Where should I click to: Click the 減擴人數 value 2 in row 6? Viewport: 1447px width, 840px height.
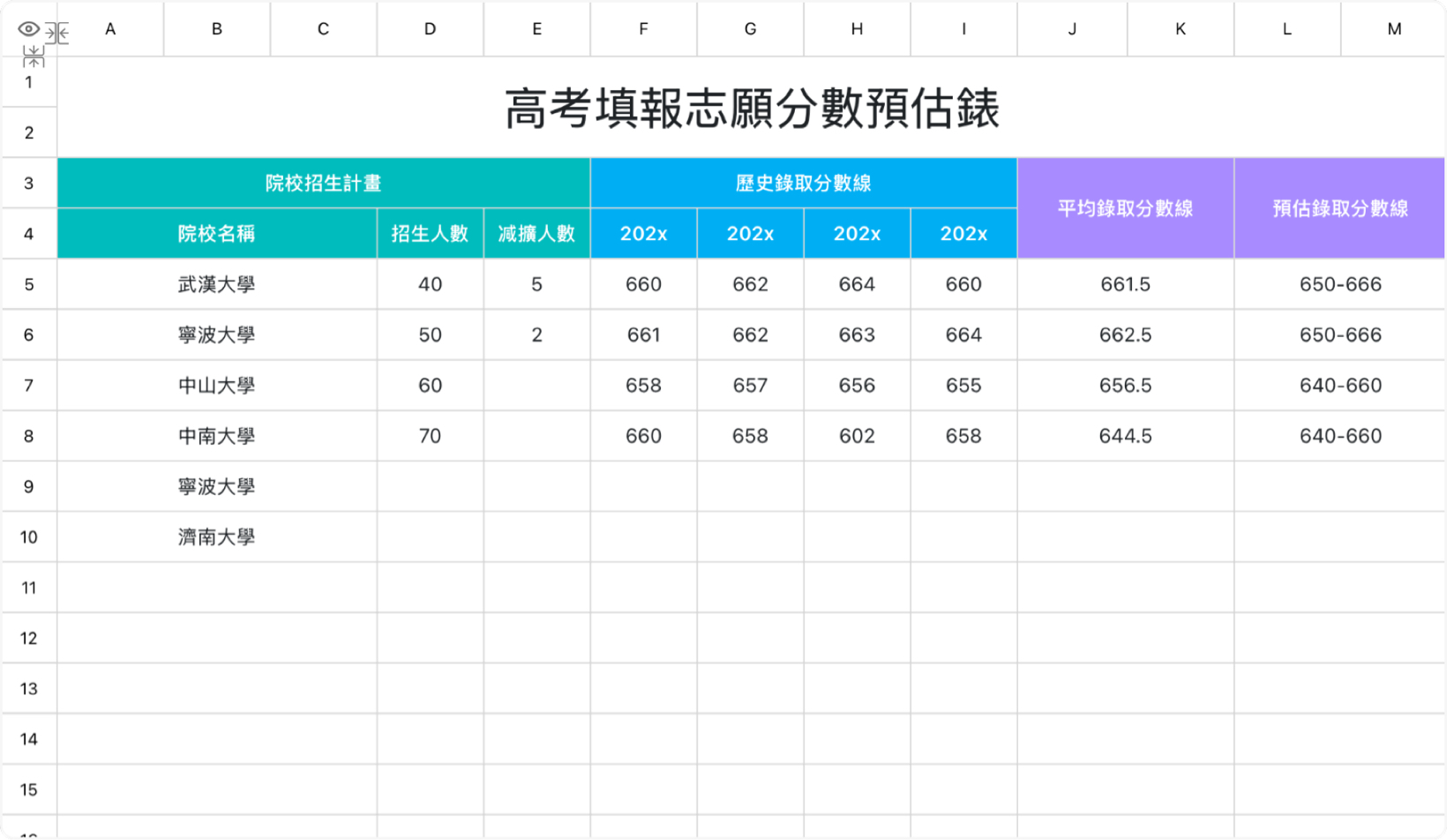[536, 334]
